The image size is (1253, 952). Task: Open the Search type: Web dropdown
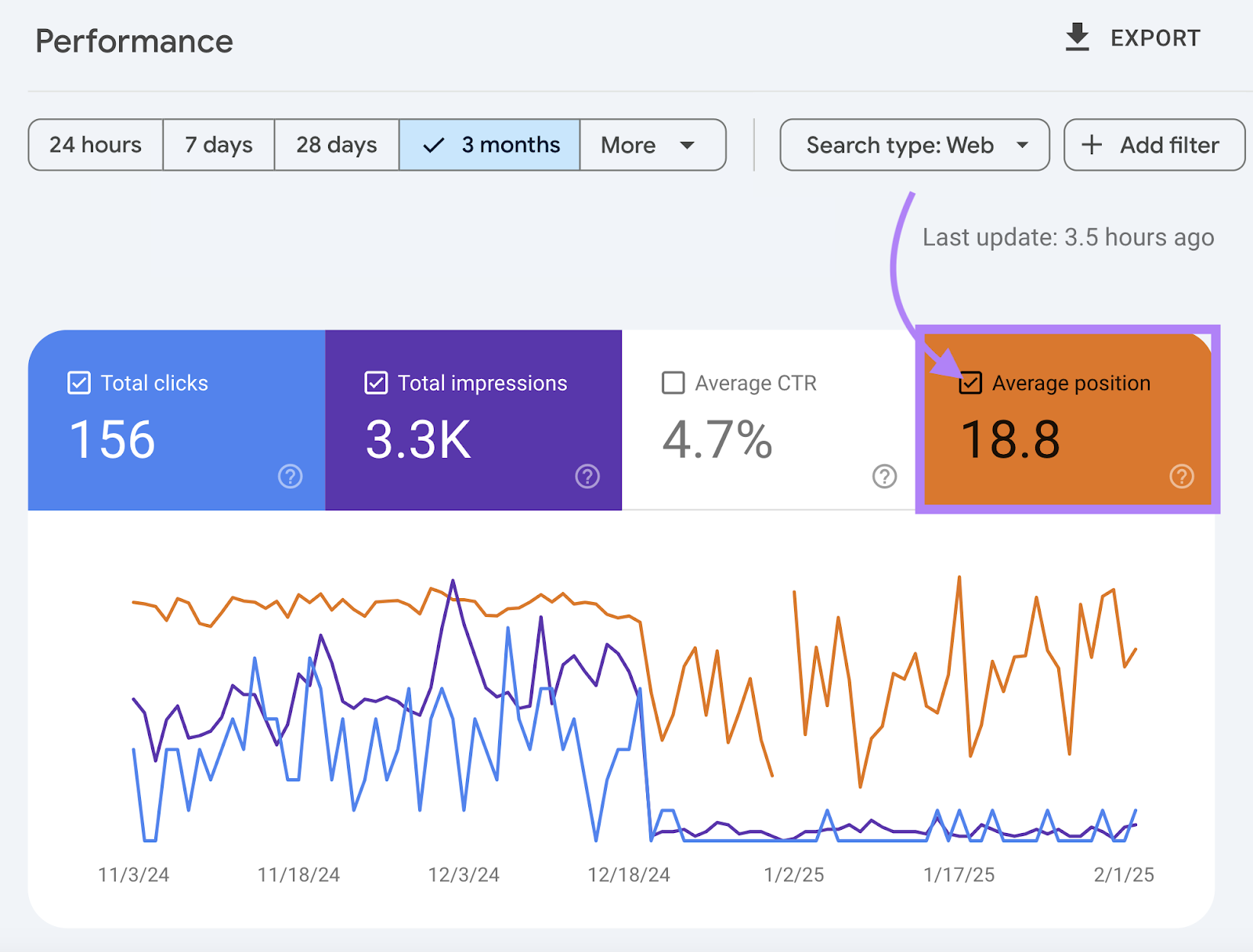pos(913,145)
